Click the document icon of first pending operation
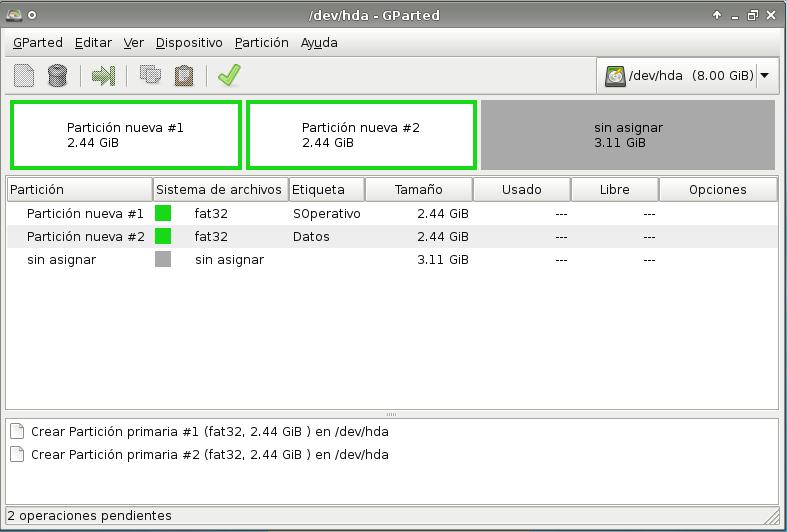Viewport: 787px width, 532px height. [x=17, y=432]
